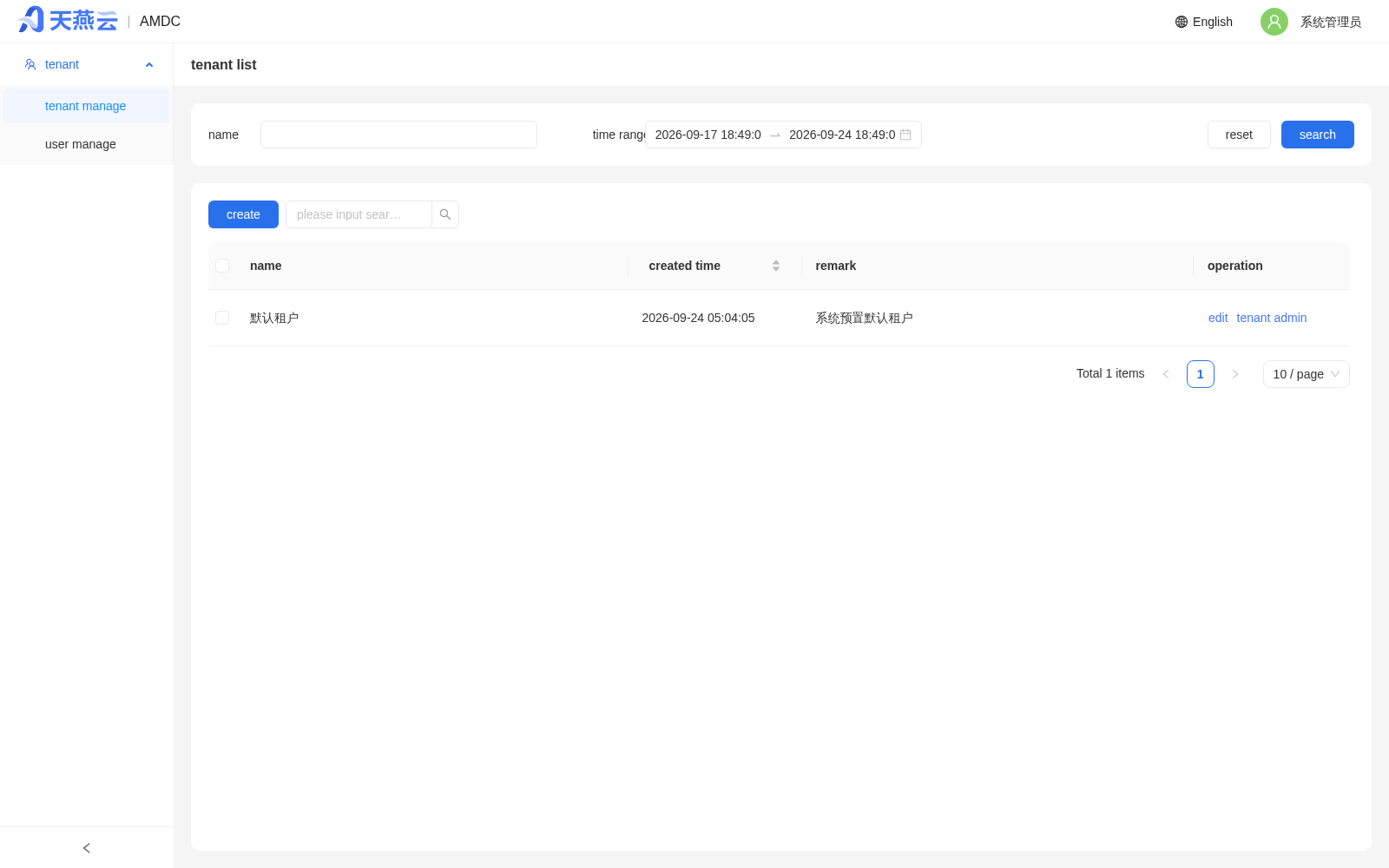
Task: Click the tenant parent menu label
Action: coord(62,64)
